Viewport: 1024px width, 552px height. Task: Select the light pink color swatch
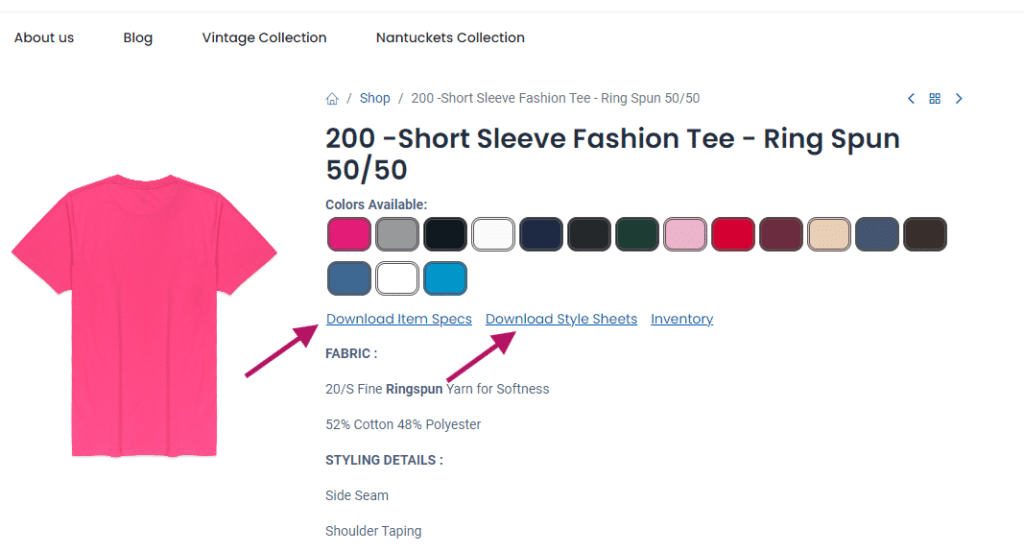(685, 234)
